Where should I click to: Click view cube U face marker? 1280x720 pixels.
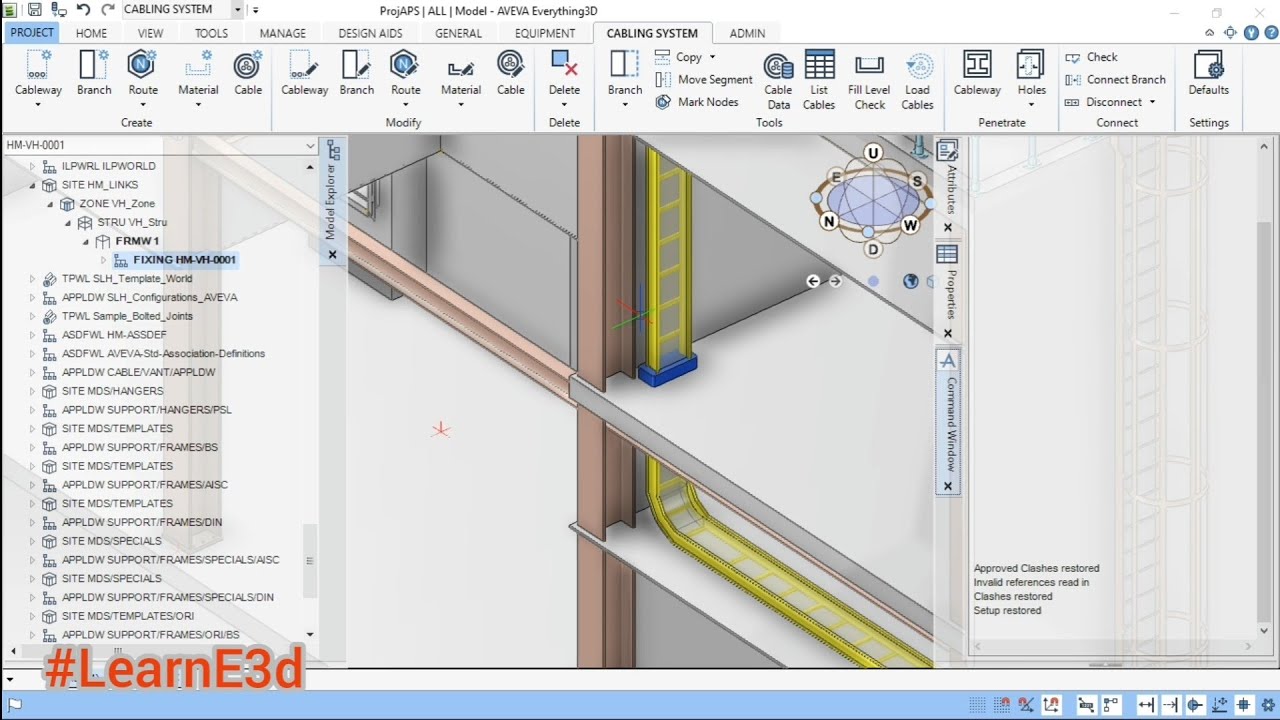coord(873,153)
